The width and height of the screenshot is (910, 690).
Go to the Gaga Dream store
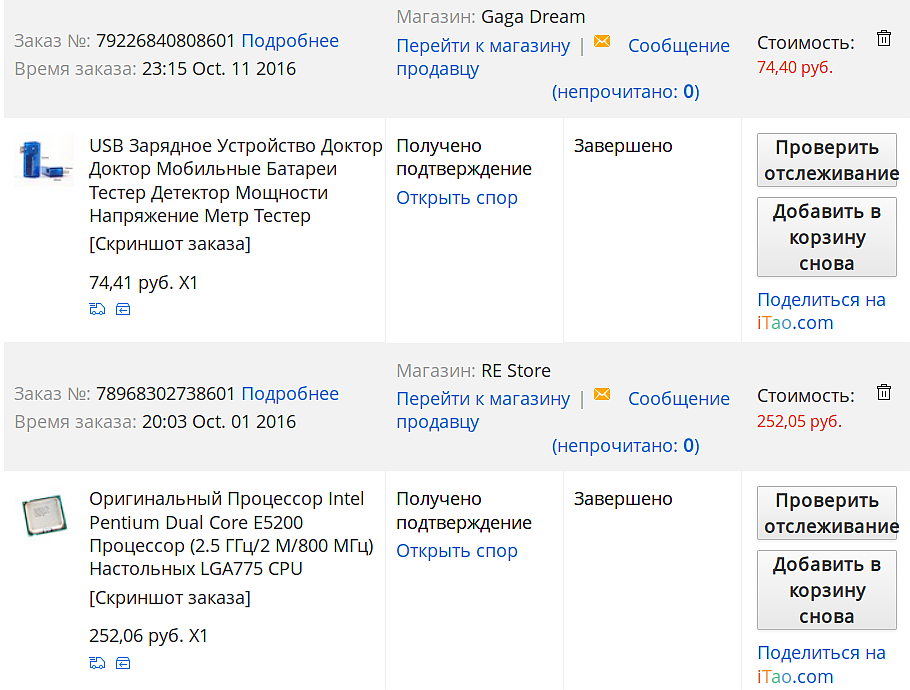coord(483,46)
